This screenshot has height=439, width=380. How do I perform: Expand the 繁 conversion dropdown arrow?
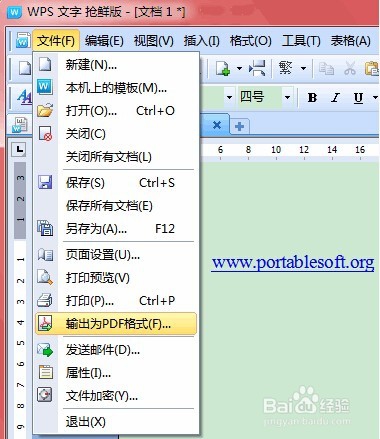click(x=303, y=68)
